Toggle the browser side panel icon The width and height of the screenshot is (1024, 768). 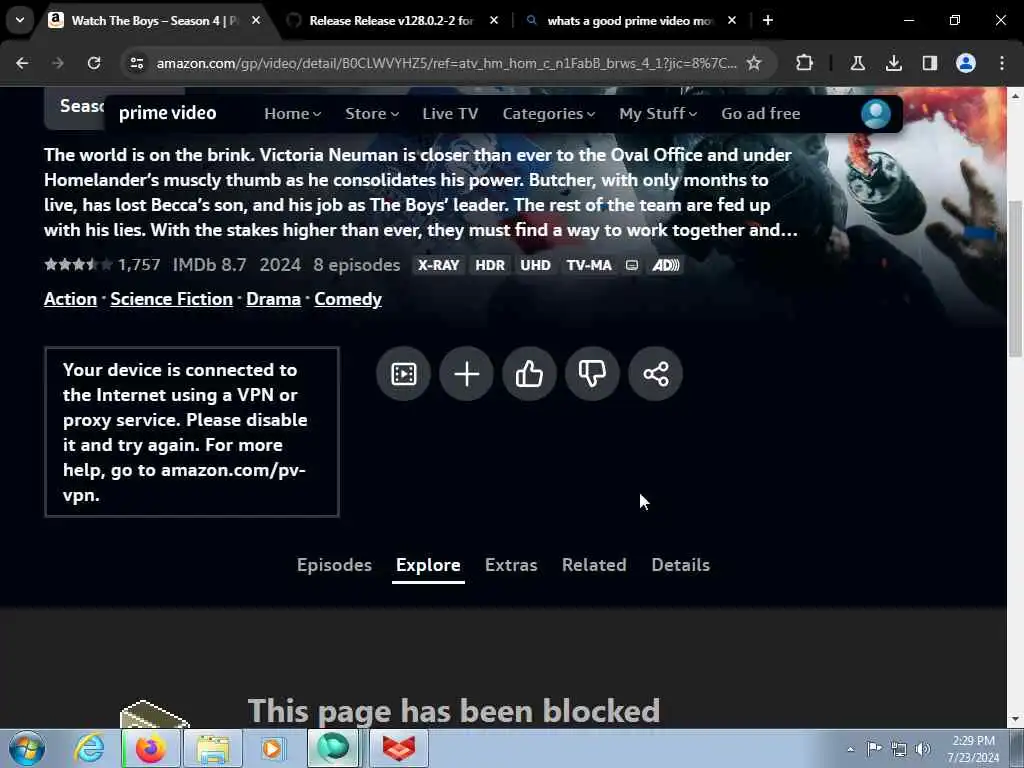click(x=929, y=63)
